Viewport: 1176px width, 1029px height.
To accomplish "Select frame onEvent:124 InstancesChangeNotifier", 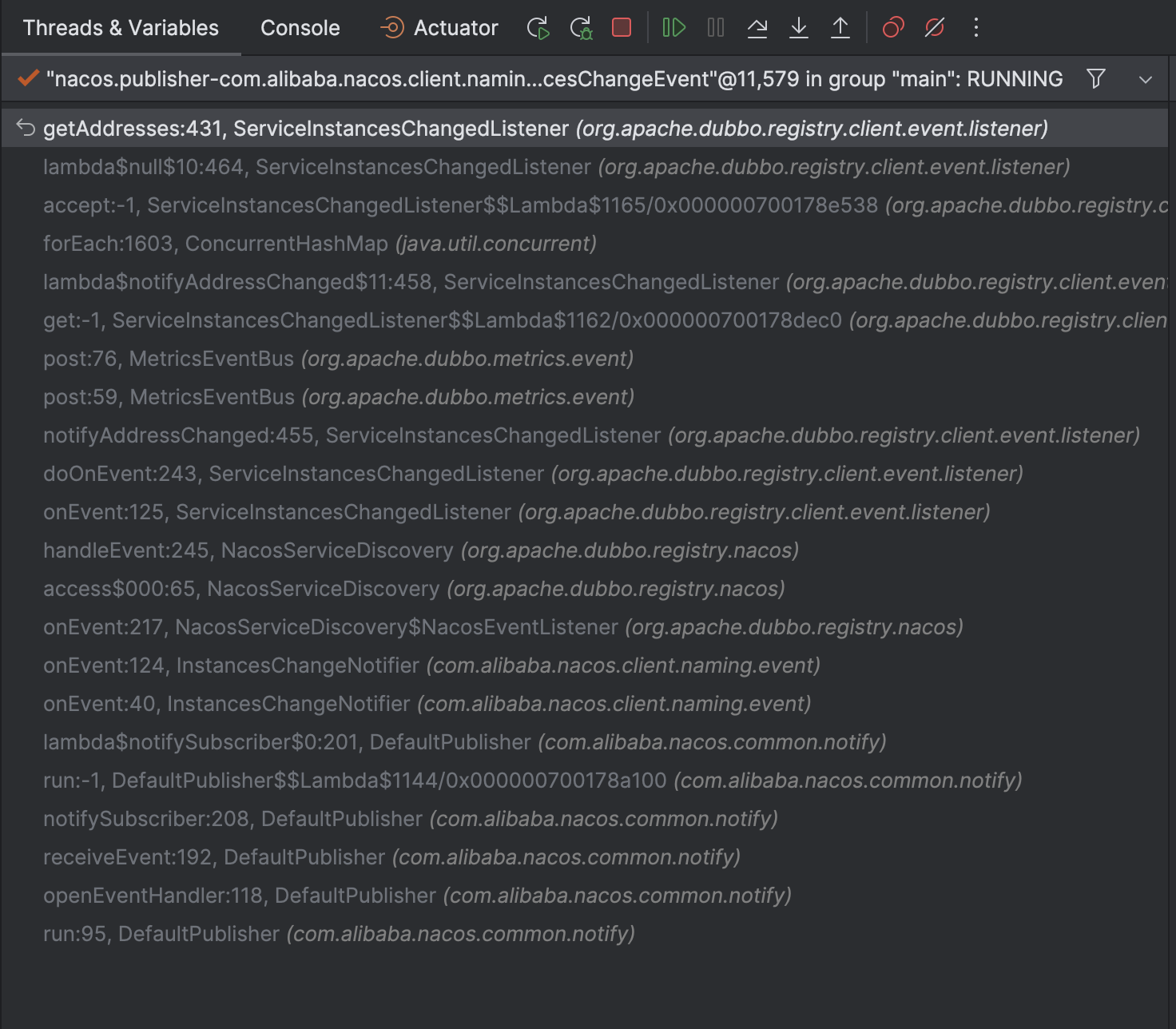I will (585, 665).
